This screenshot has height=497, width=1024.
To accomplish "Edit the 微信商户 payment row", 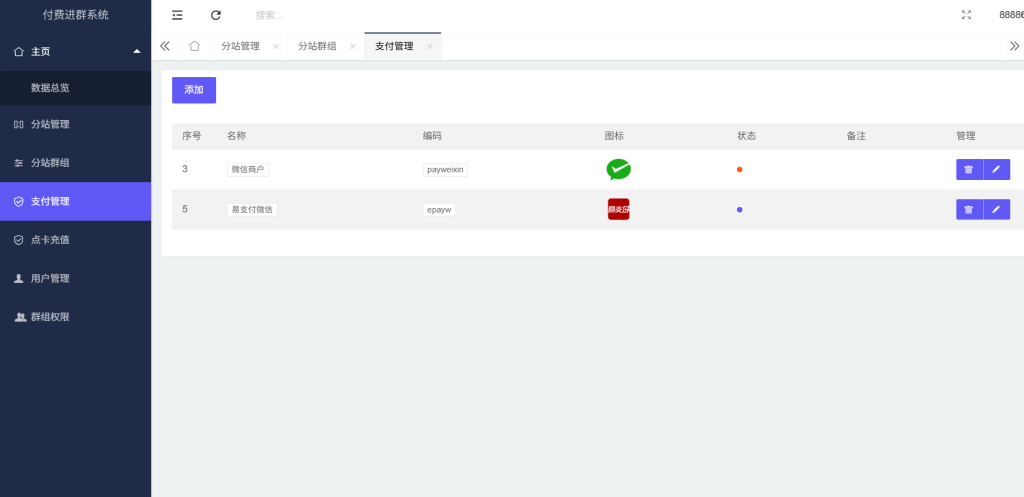I will 996,170.
